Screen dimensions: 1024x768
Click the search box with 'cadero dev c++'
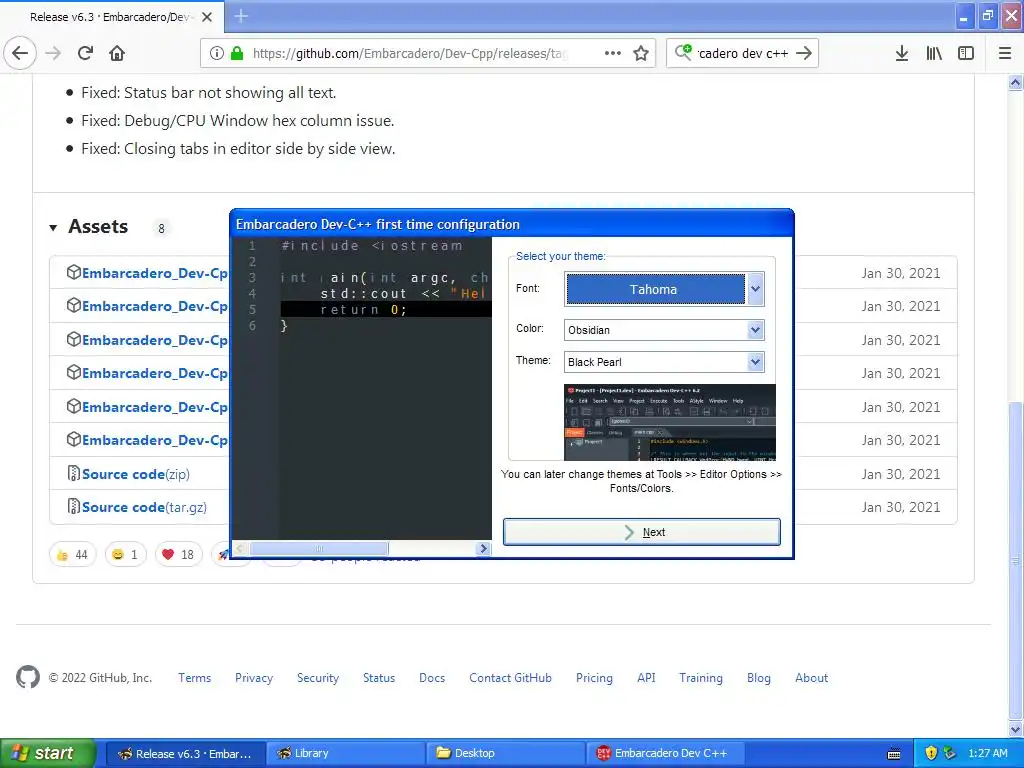(x=743, y=53)
